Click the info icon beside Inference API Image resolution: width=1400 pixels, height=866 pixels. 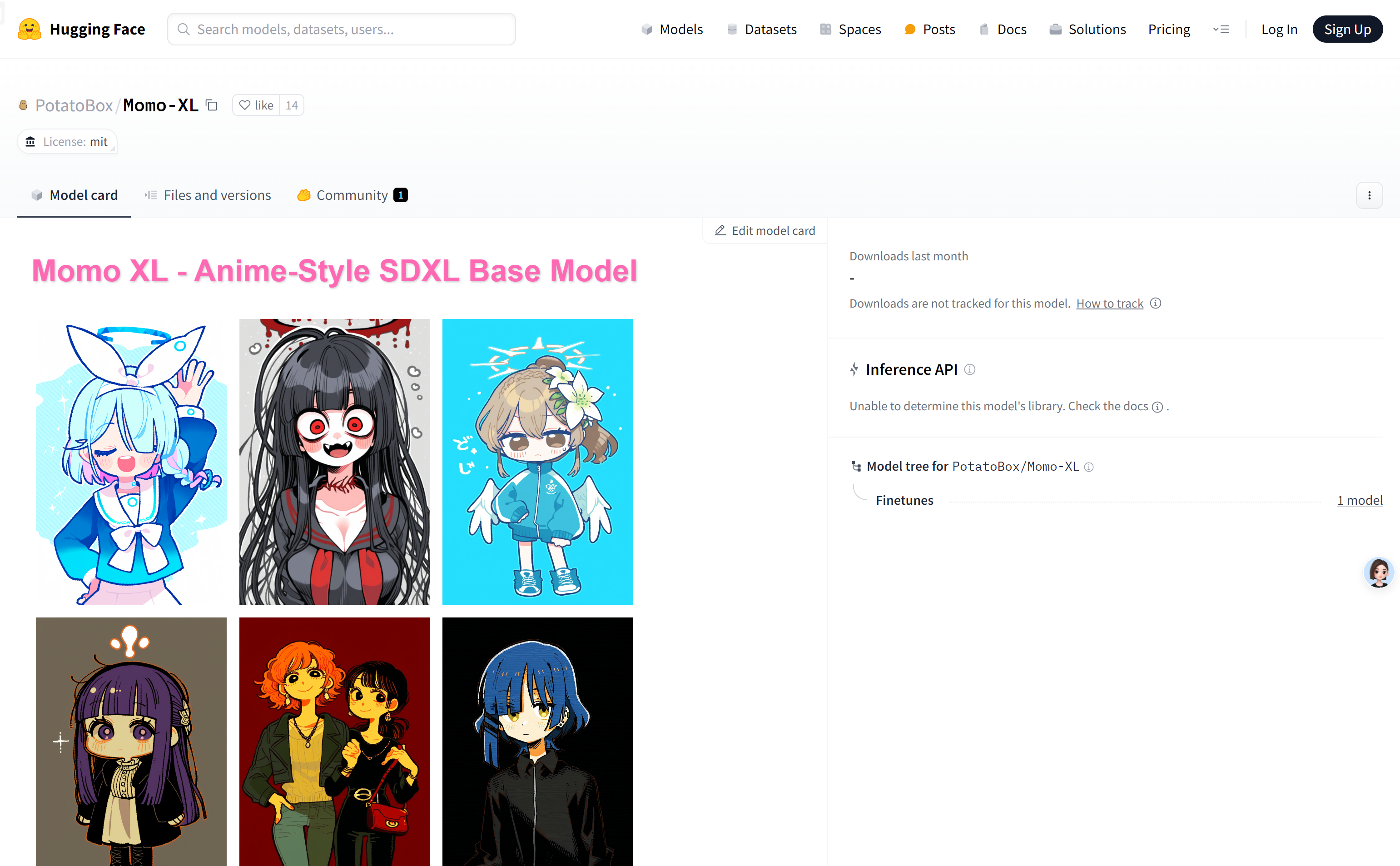[969, 369]
